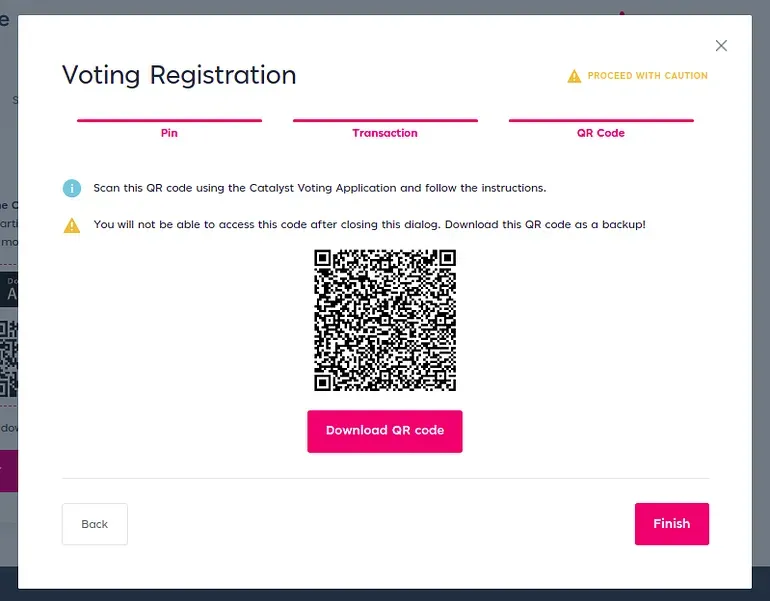Click the yellow backup warning triangle
The height and width of the screenshot is (601, 770).
[72, 225]
